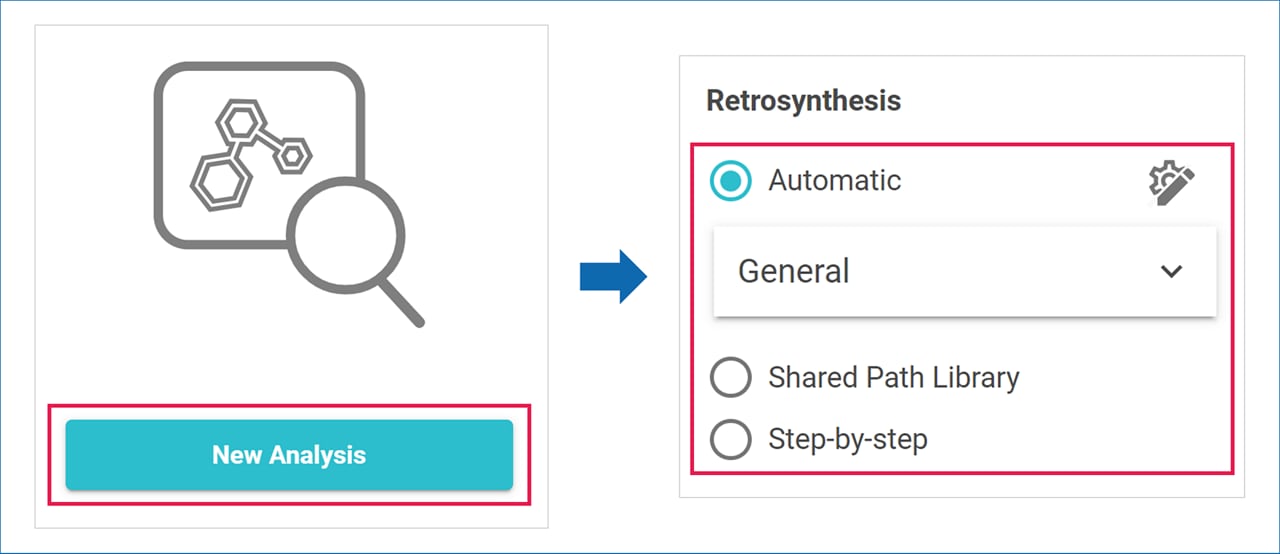Choose the Shared Path Library radio button

click(730, 378)
